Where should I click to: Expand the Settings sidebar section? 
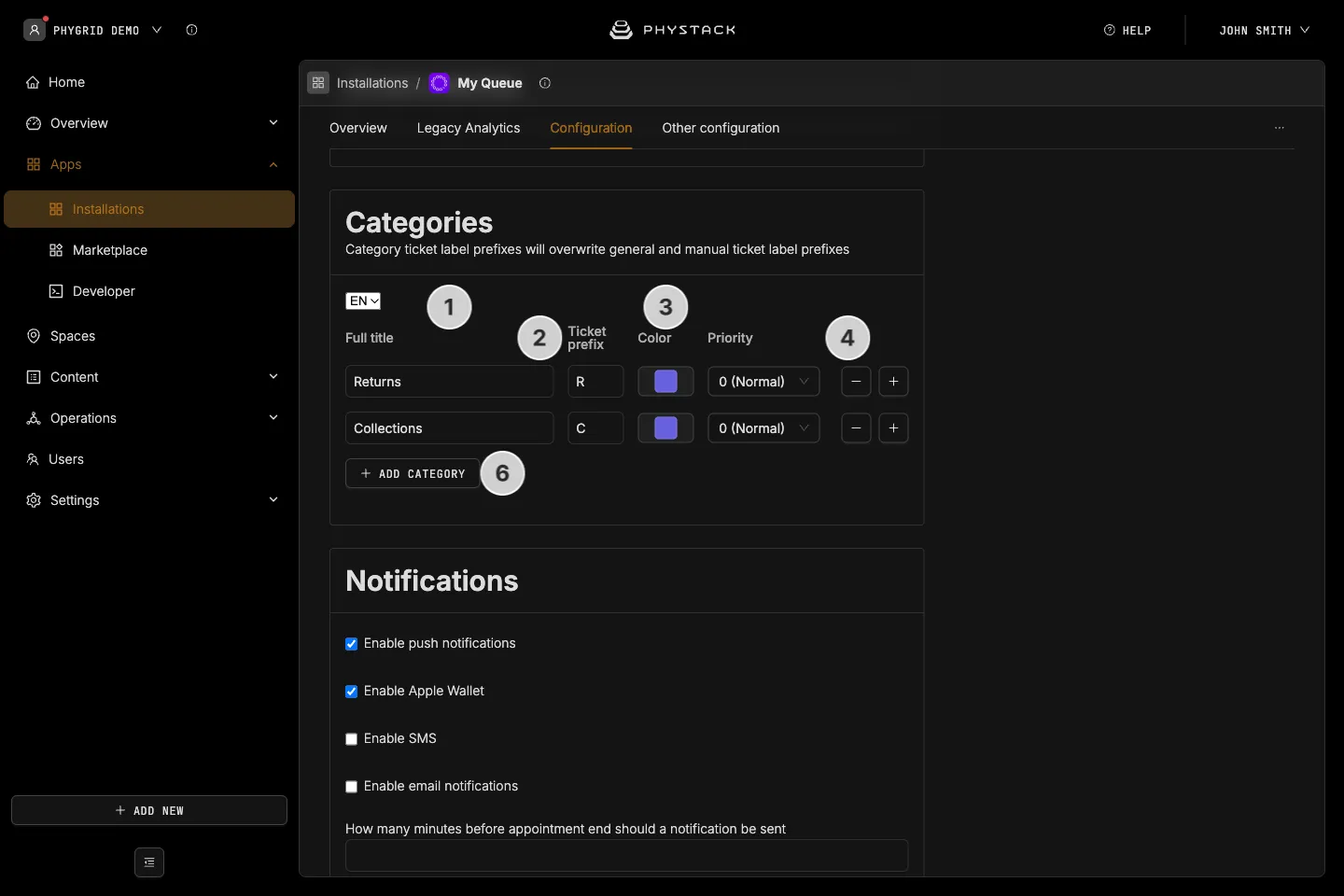point(149,500)
